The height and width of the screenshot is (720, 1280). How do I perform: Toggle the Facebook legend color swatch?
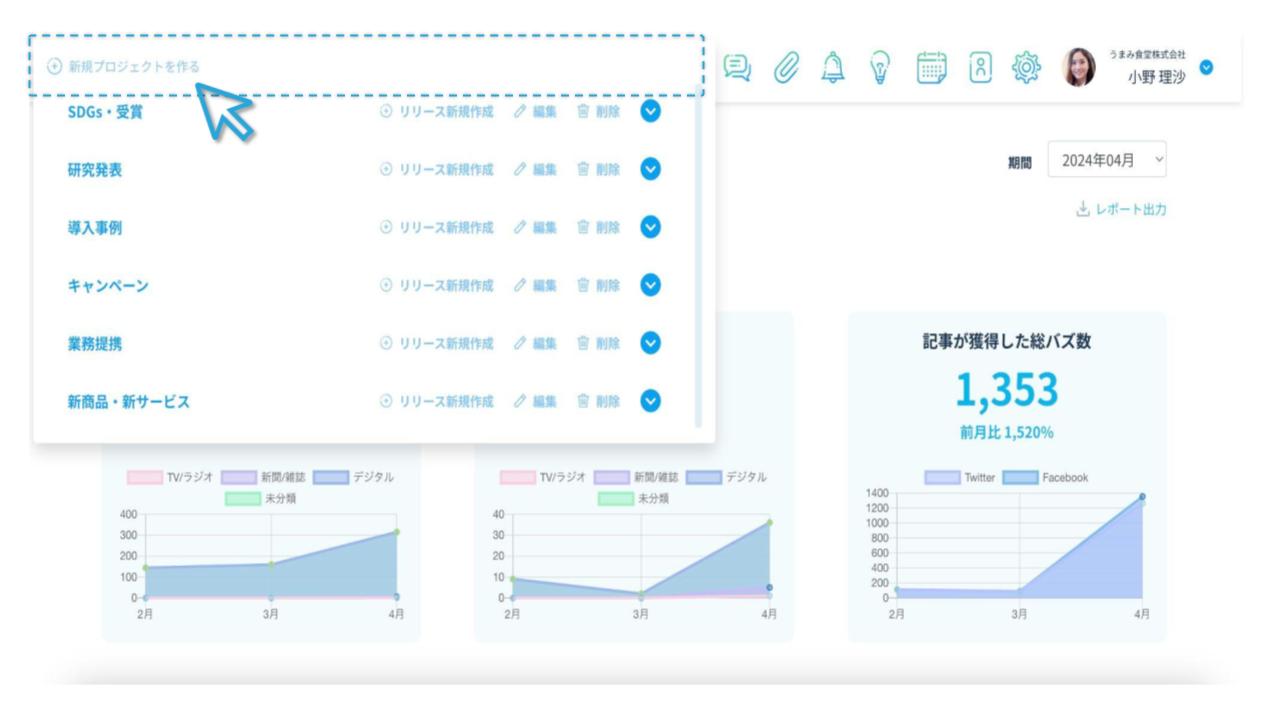click(x=1018, y=478)
